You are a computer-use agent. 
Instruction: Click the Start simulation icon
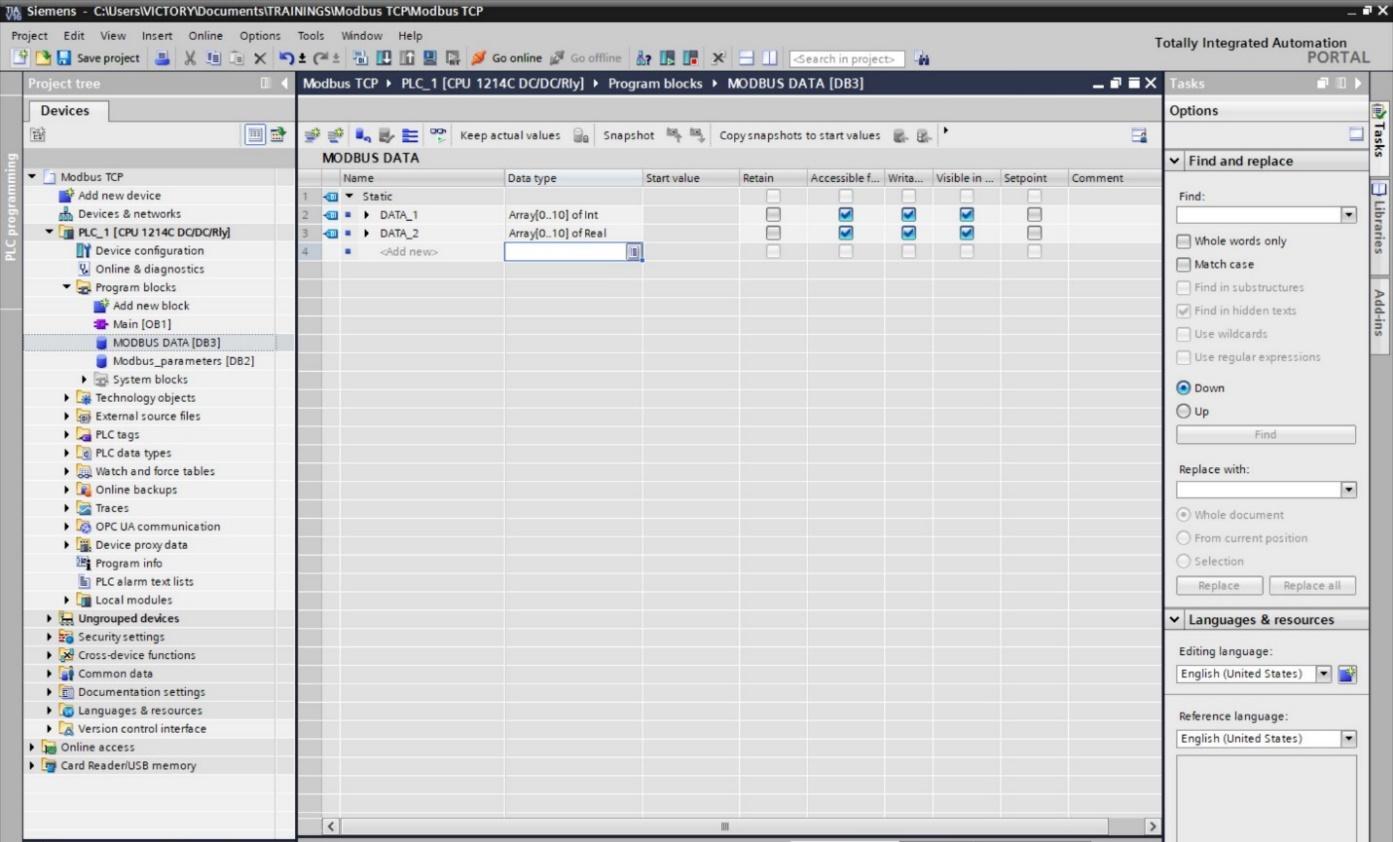428,58
